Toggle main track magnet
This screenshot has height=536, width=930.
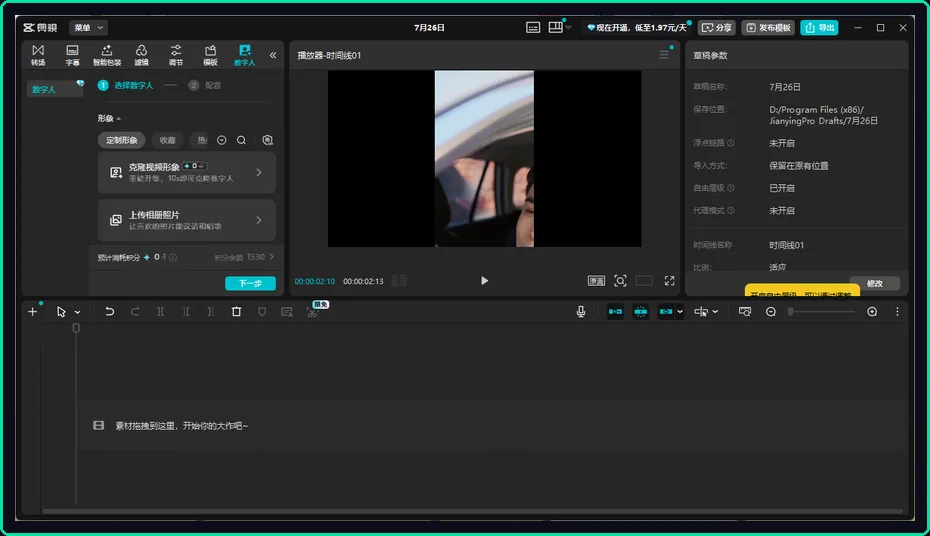(615, 311)
